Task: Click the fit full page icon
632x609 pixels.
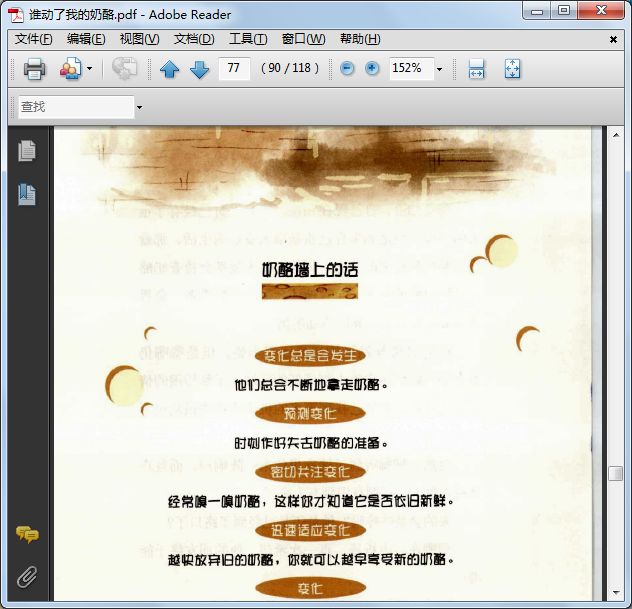Action: 512,69
